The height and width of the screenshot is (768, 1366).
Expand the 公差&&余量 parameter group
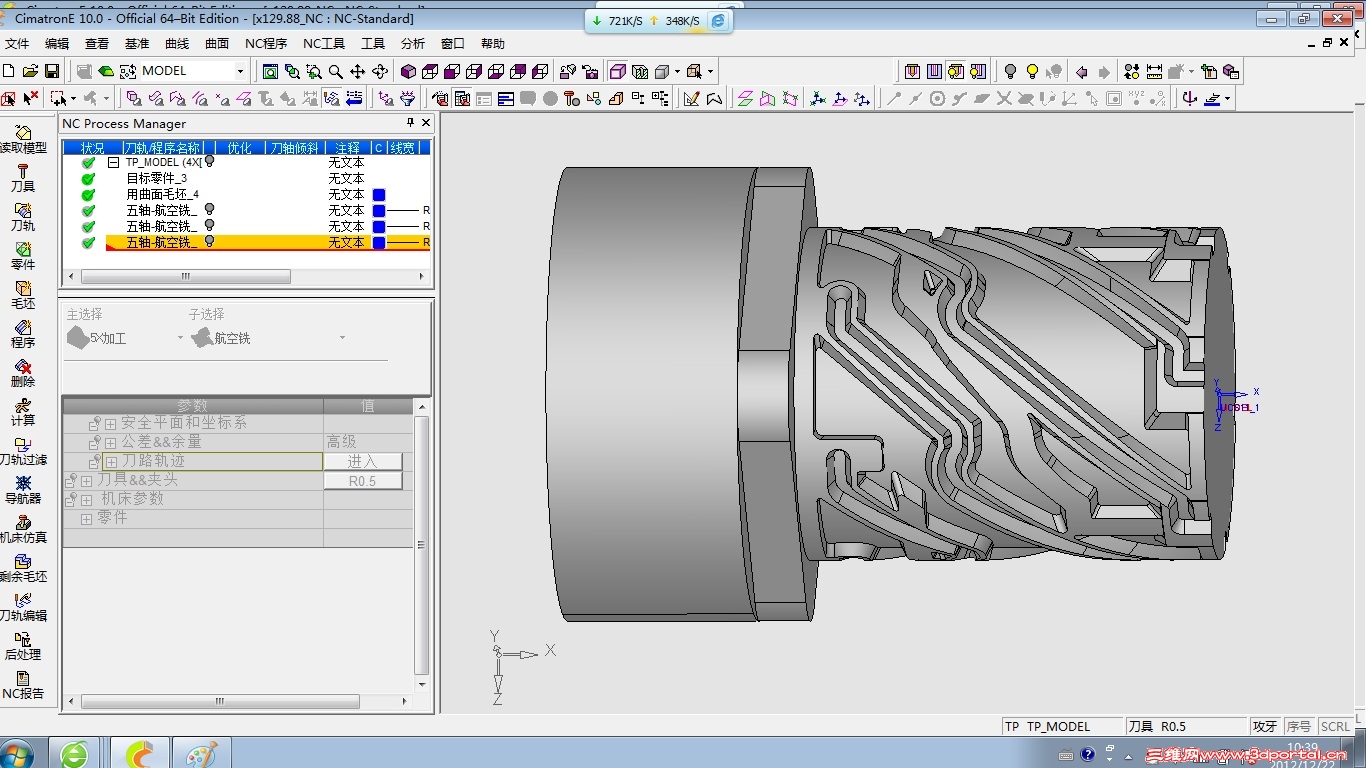pyautogui.click(x=110, y=443)
